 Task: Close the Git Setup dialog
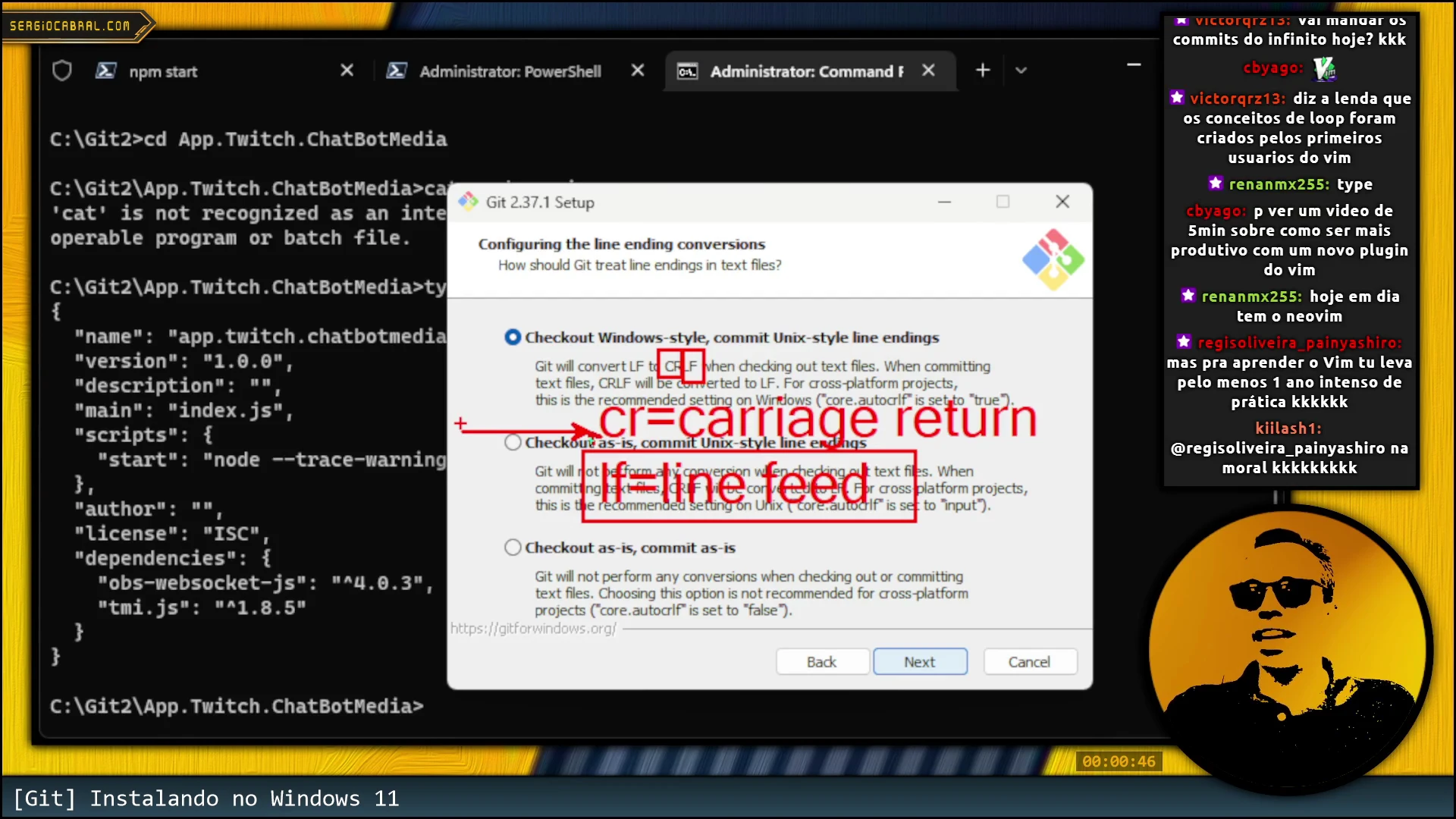(x=1062, y=202)
